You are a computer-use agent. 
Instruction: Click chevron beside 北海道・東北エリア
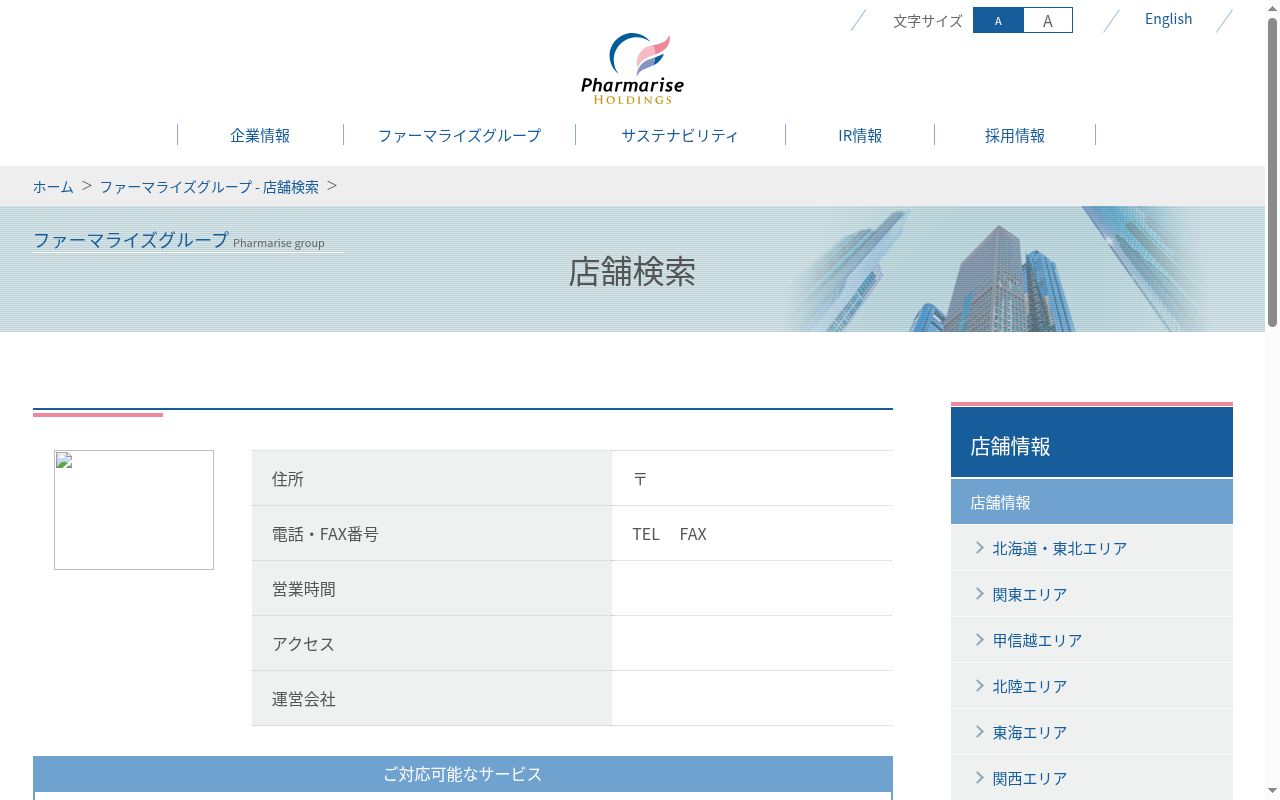click(x=980, y=548)
